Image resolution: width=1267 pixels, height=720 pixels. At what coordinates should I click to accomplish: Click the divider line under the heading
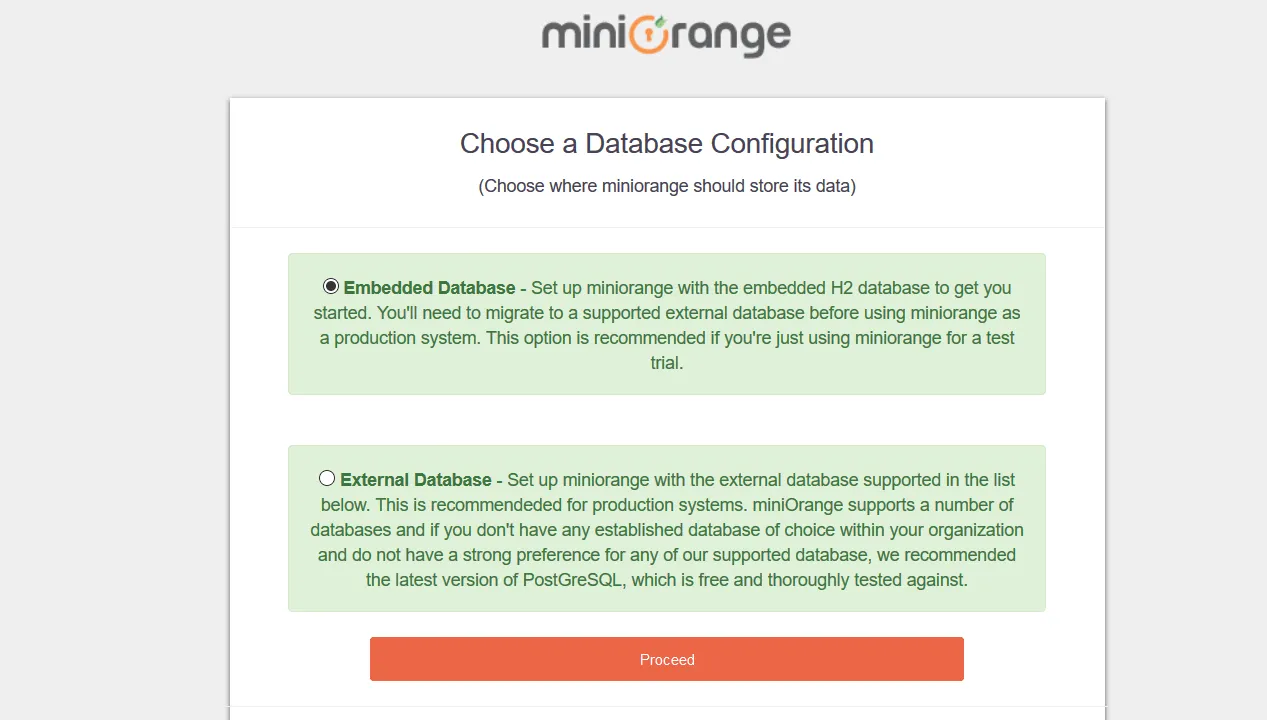666,226
